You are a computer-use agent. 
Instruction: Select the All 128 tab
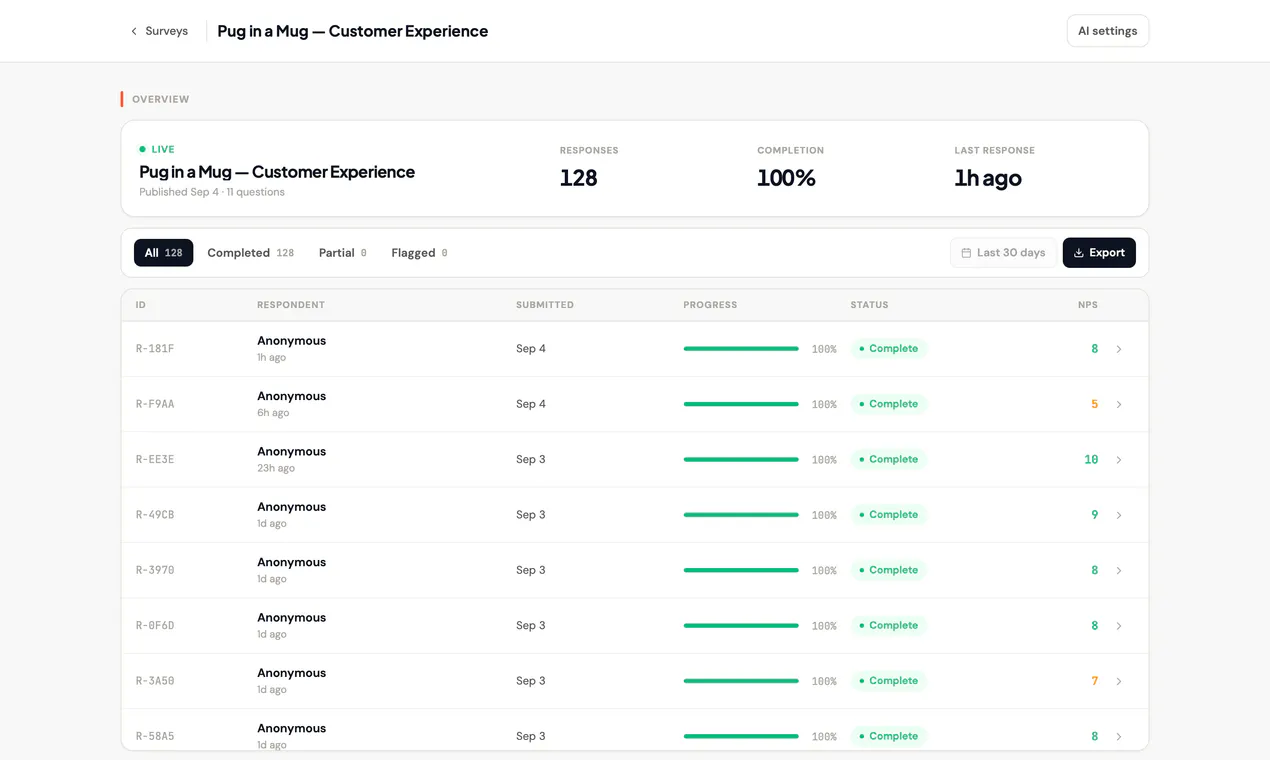(163, 253)
